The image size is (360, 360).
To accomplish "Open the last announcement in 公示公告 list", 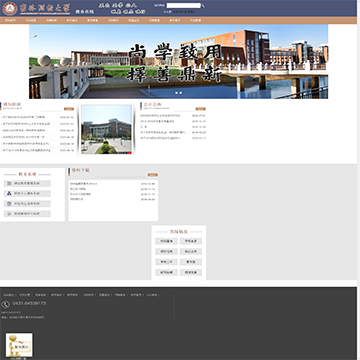I will click(x=160, y=138).
